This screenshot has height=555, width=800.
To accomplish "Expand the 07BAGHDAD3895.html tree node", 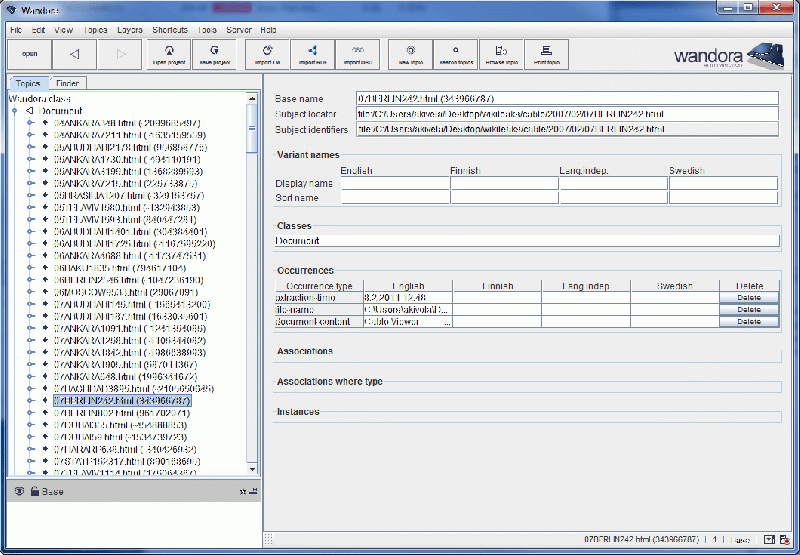I will (x=31, y=388).
